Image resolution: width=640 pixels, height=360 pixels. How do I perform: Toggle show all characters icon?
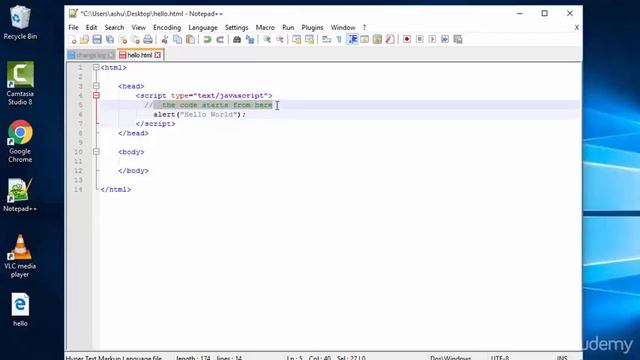(339, 39)
